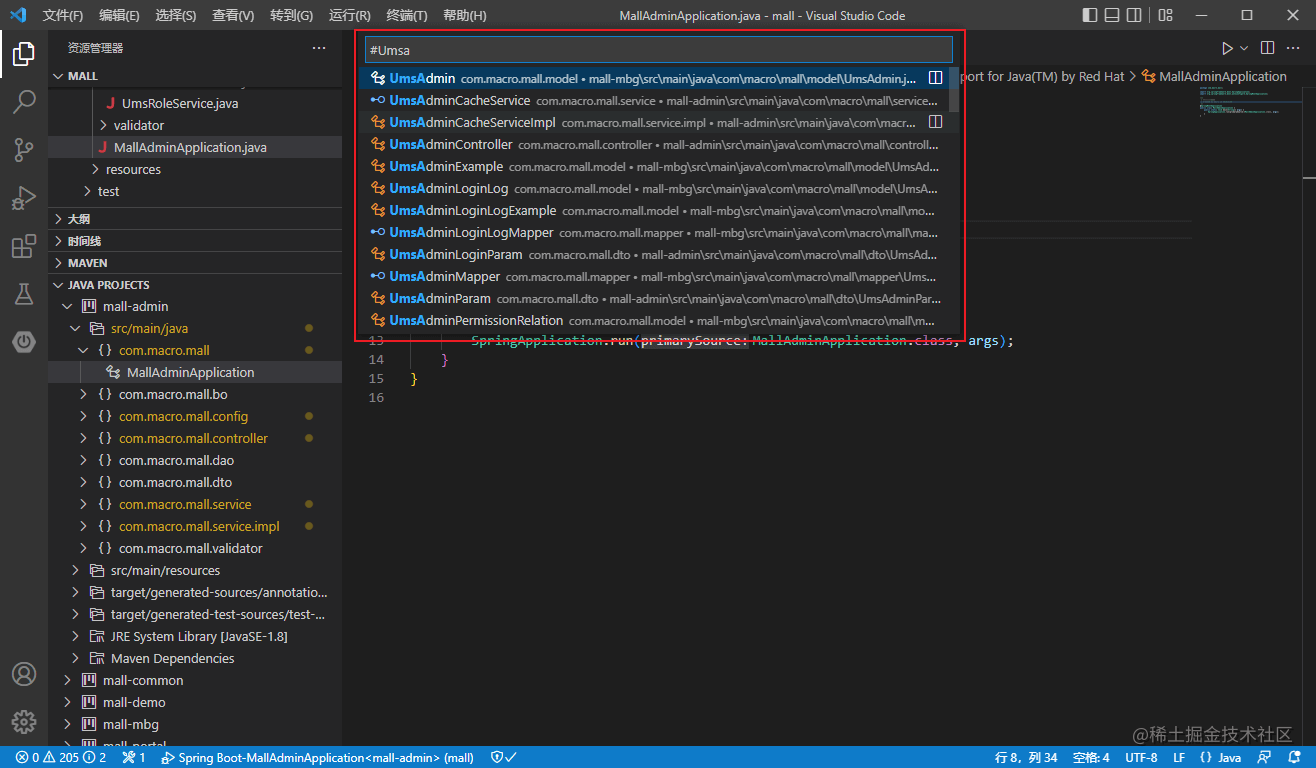The image size is (1316, 768).
Task: Open the Manage gear icon
Action: [x=24, y=721]
